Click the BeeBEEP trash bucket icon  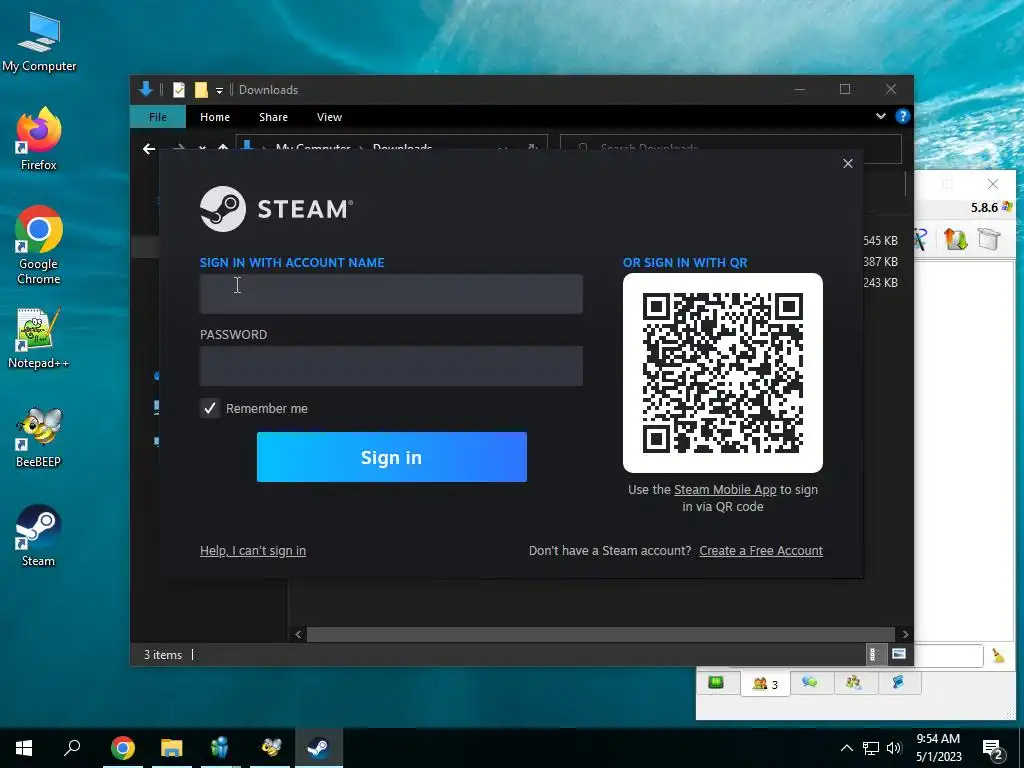point(989,239)
